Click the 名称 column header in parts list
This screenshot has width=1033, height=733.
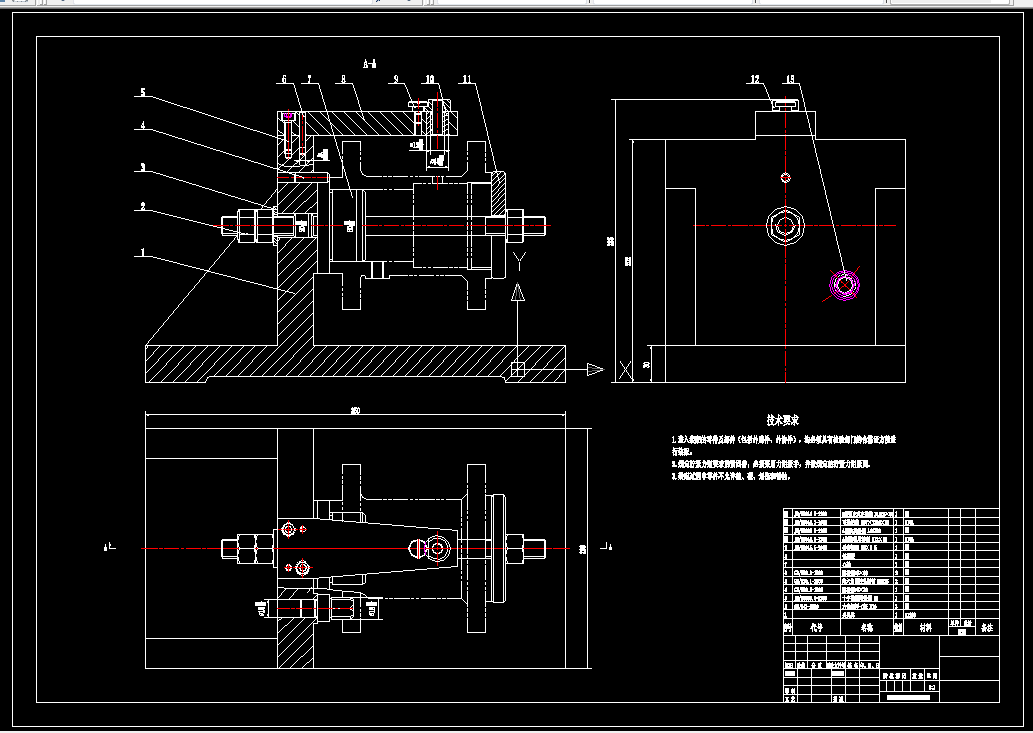coord(866,628)
